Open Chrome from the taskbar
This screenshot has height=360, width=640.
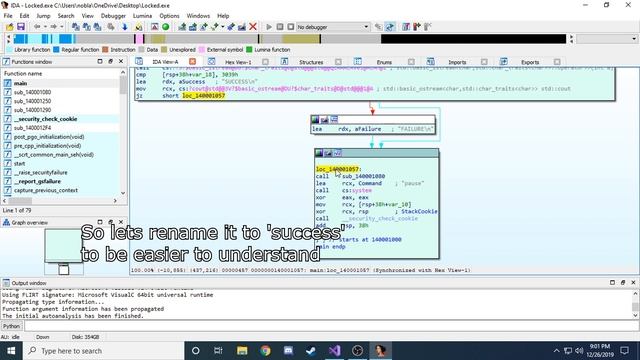(265, 351)
